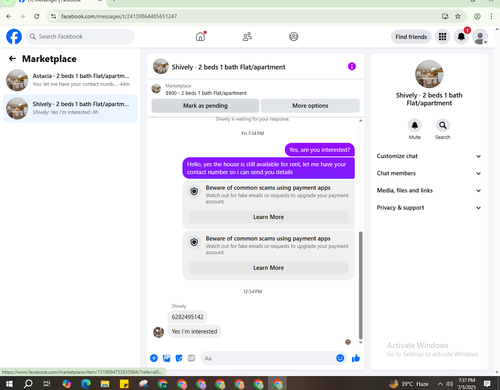Click More options button
The height and width of the screenshot is (390, 500).
[x=310, y=106]
